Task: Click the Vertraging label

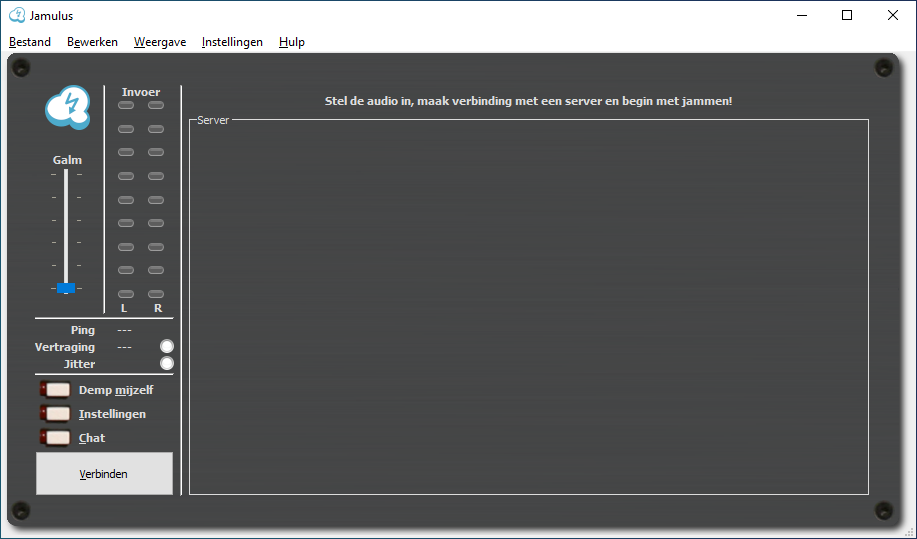Action: [65, 347]
